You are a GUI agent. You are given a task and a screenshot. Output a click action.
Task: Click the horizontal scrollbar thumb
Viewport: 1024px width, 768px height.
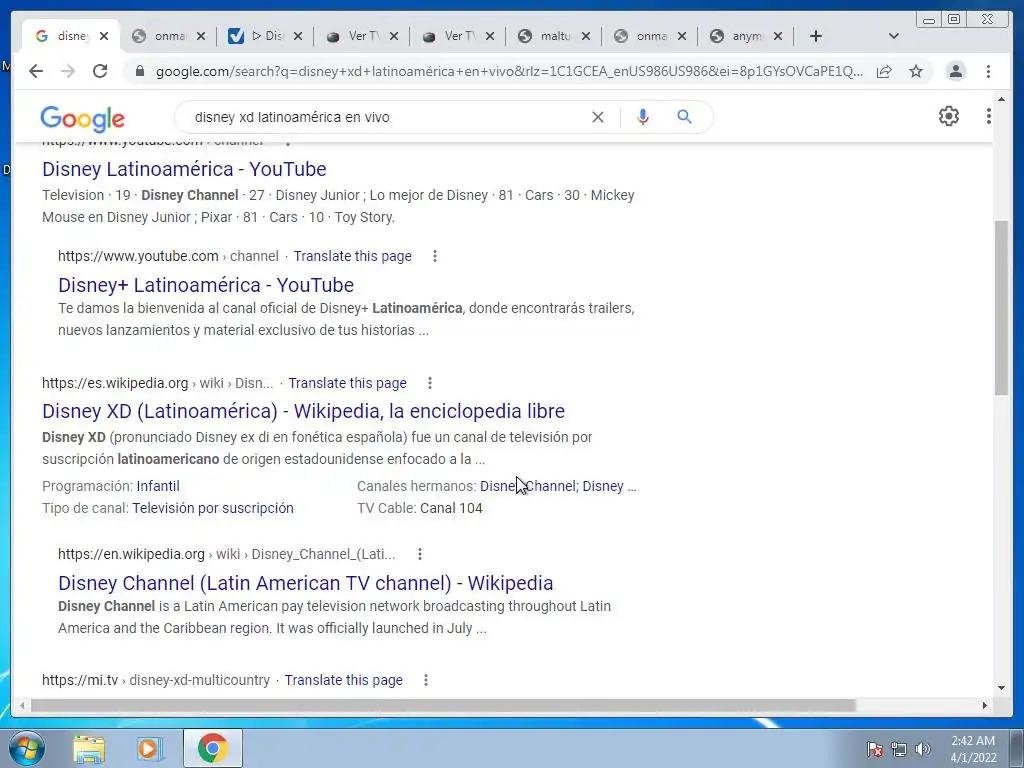pos(443,705)
